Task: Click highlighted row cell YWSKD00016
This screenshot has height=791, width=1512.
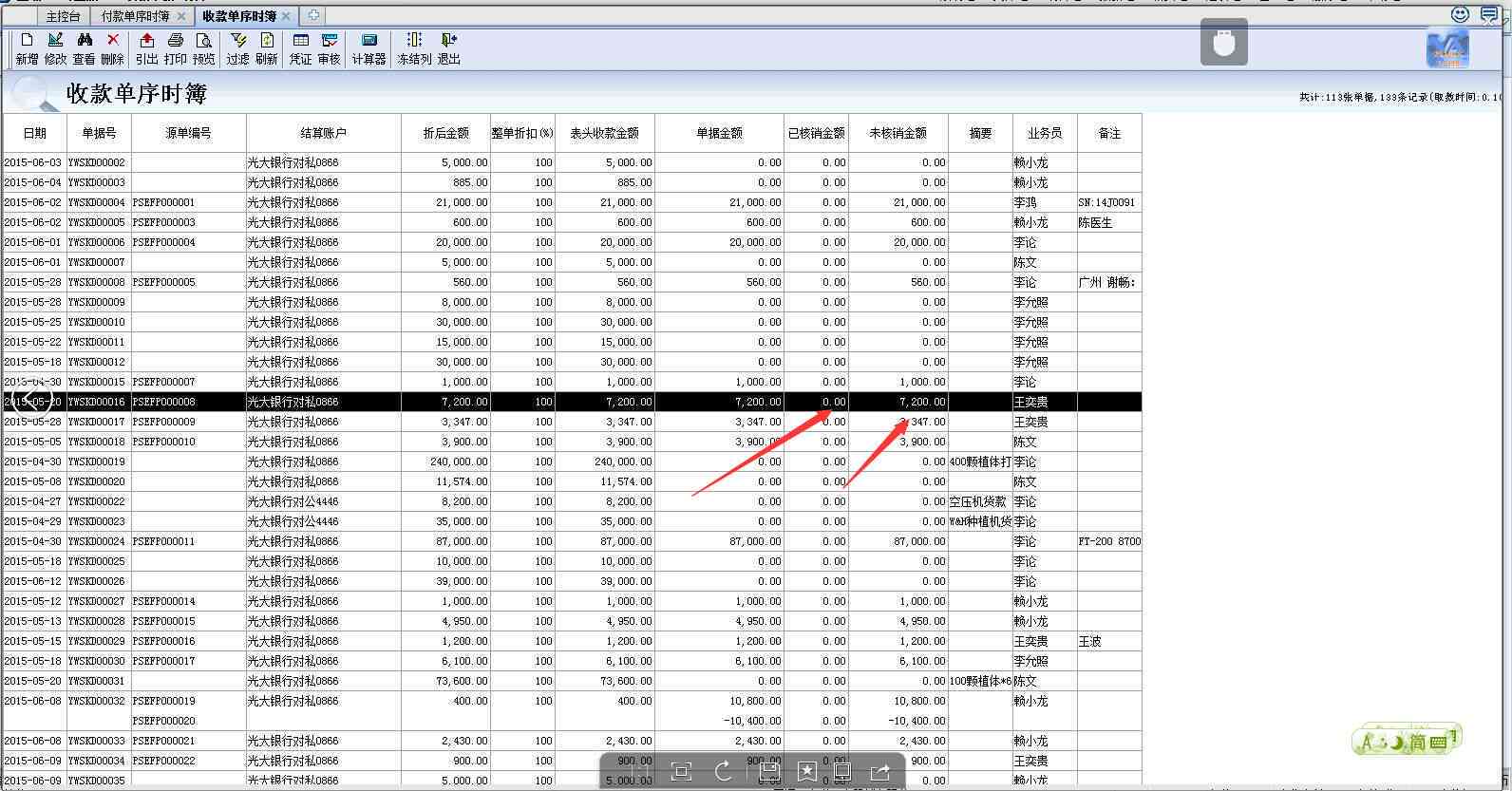Action: tap(97, 402)
